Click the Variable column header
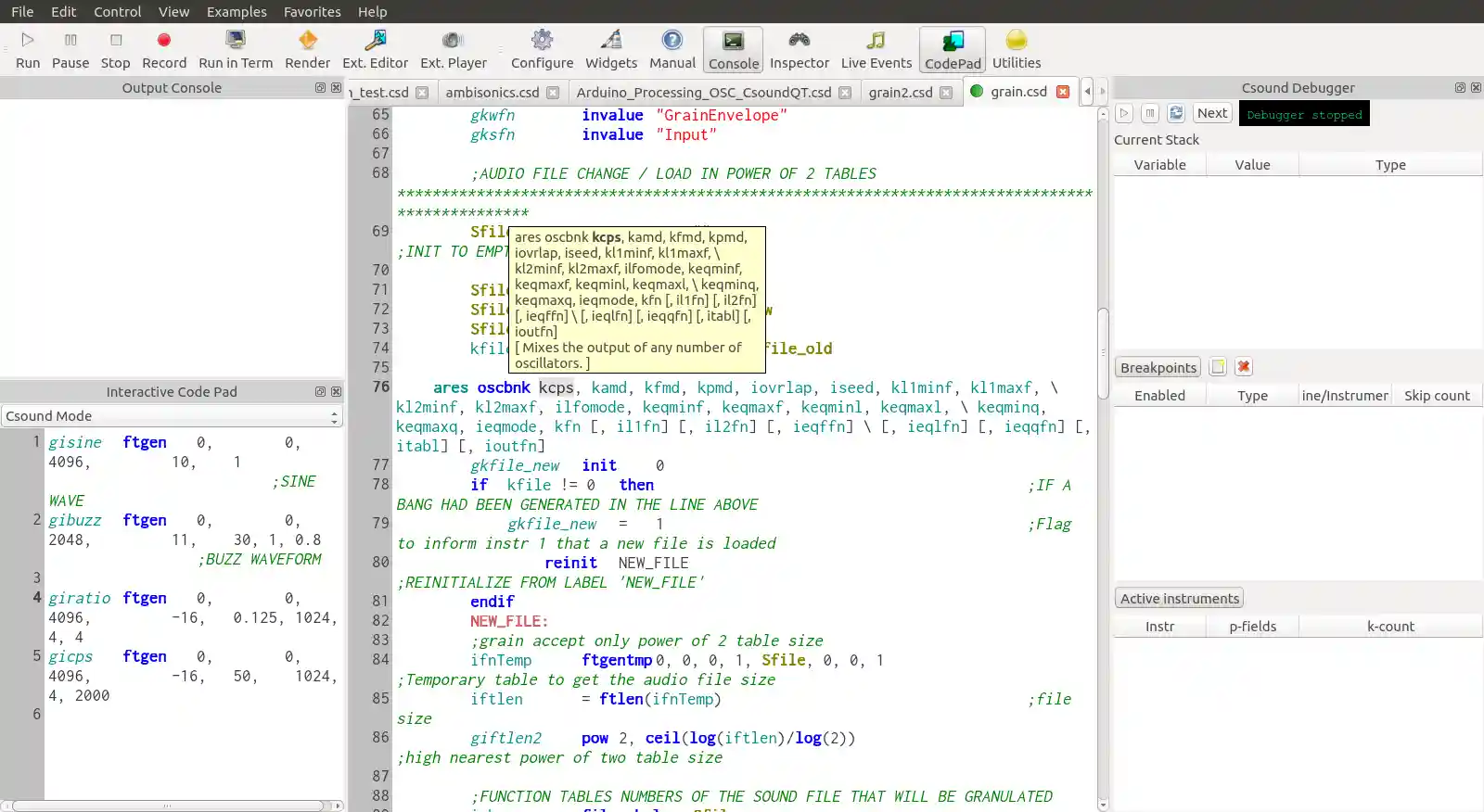Viewport: 1484px width, 812px height. click(x=1159, y=165)
